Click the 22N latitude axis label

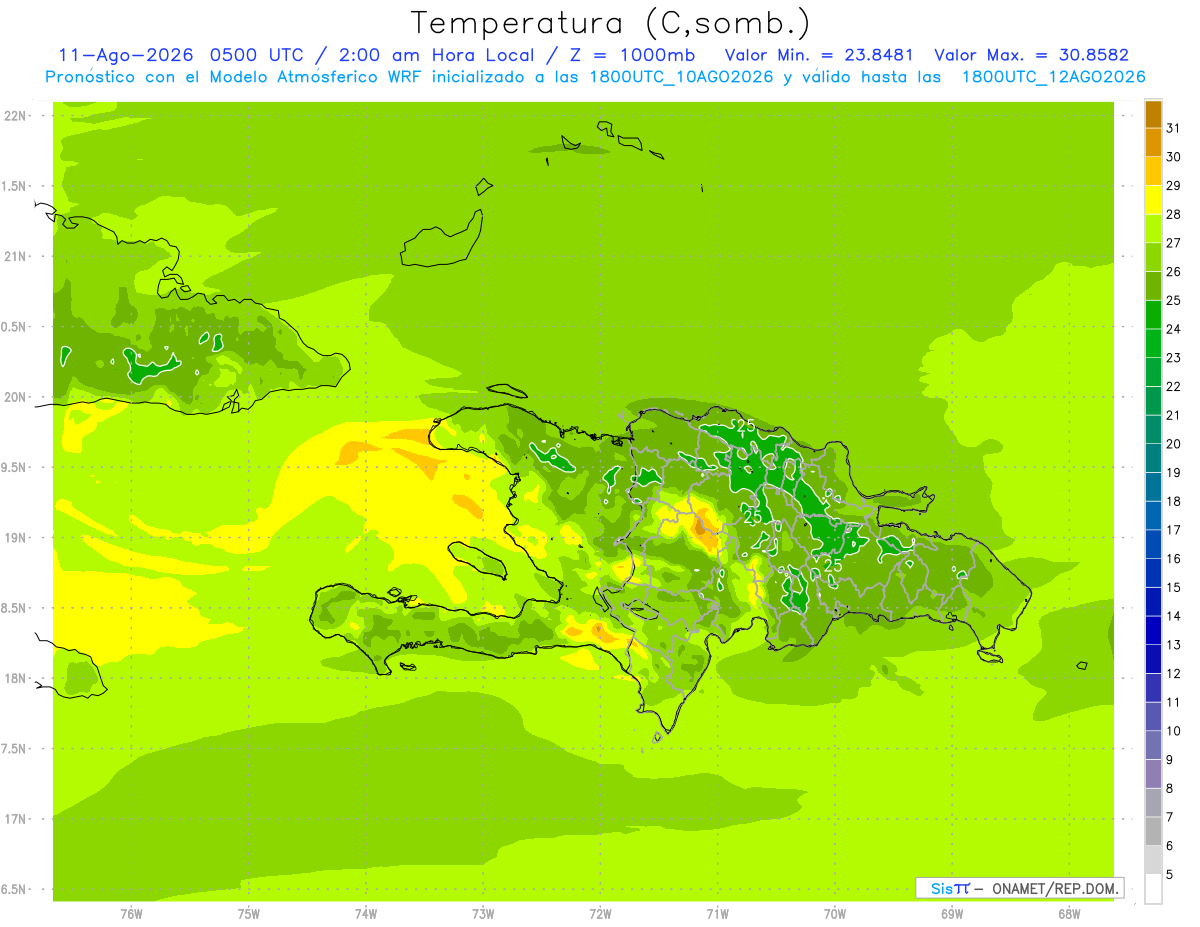15,116
